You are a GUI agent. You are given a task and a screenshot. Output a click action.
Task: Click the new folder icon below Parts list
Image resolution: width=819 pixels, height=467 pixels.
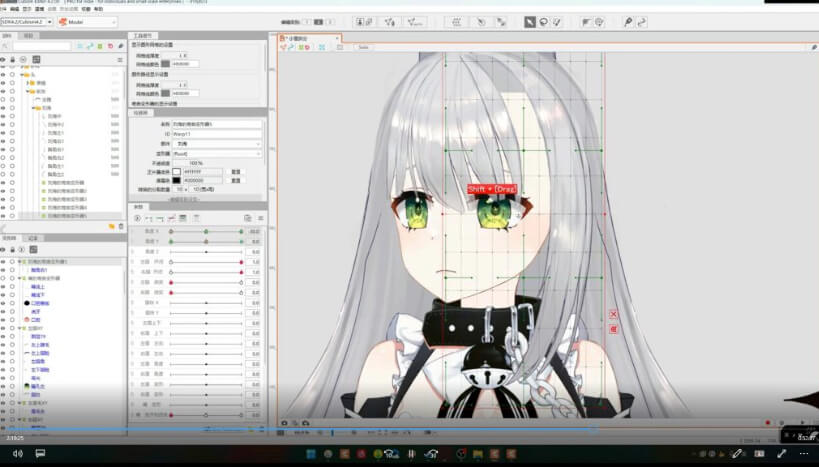click(x=111, y=226)
